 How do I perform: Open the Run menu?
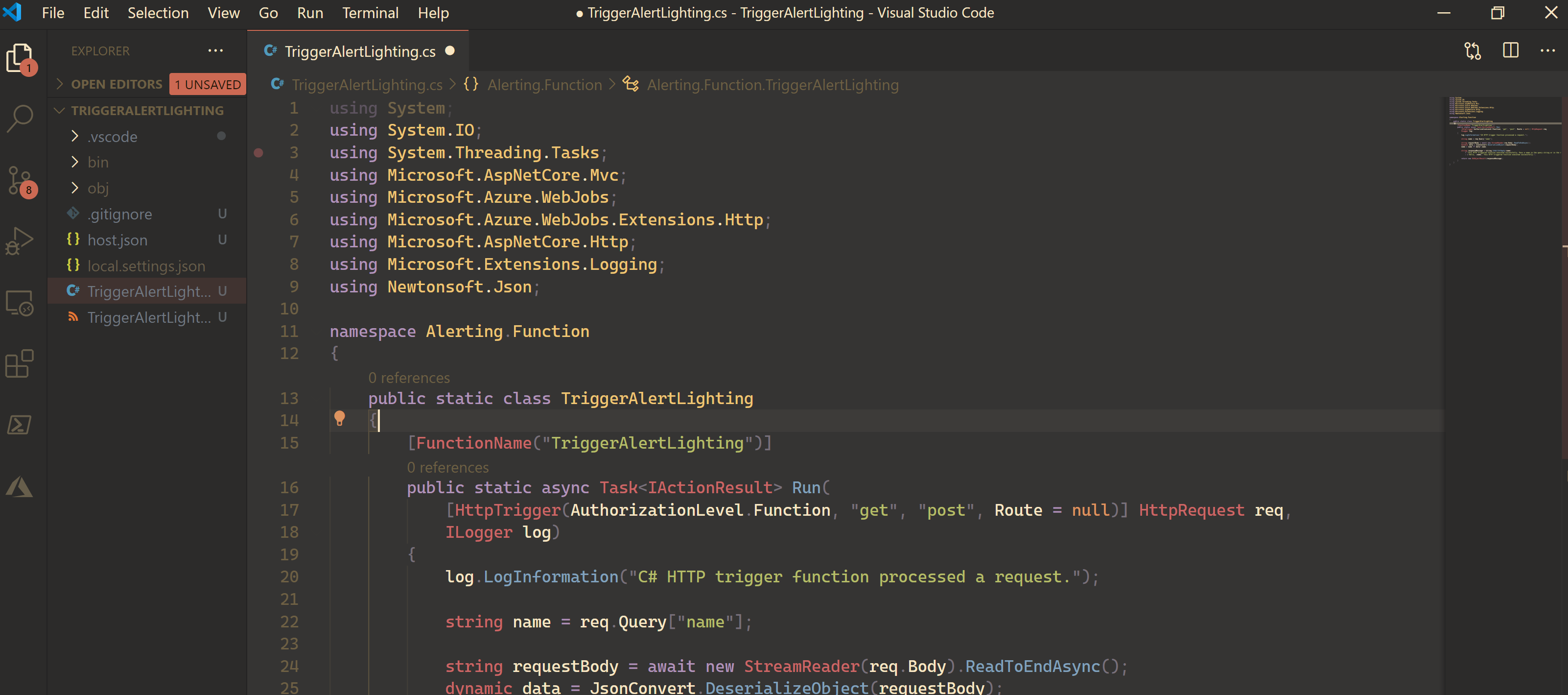(x=310, y=13)
